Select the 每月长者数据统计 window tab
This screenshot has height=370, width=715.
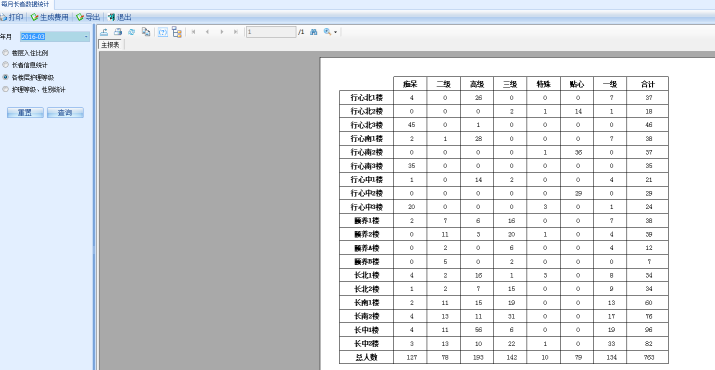26,4
